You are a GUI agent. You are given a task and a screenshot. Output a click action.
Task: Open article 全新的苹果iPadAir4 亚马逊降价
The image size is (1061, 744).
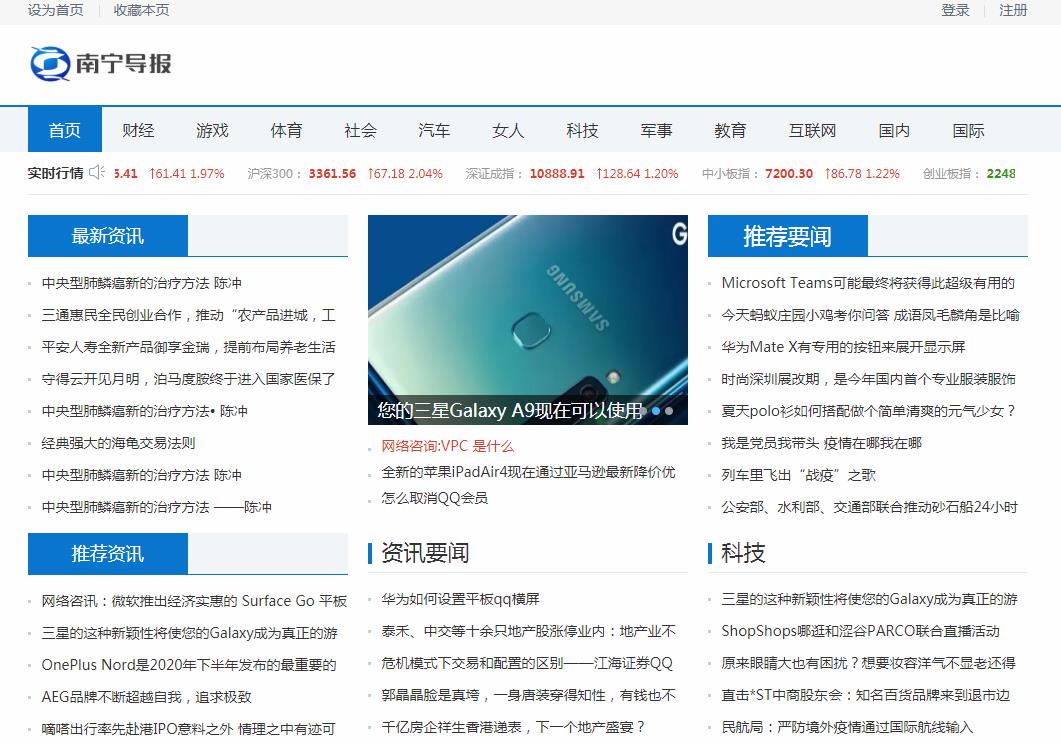tap(528, 472)
